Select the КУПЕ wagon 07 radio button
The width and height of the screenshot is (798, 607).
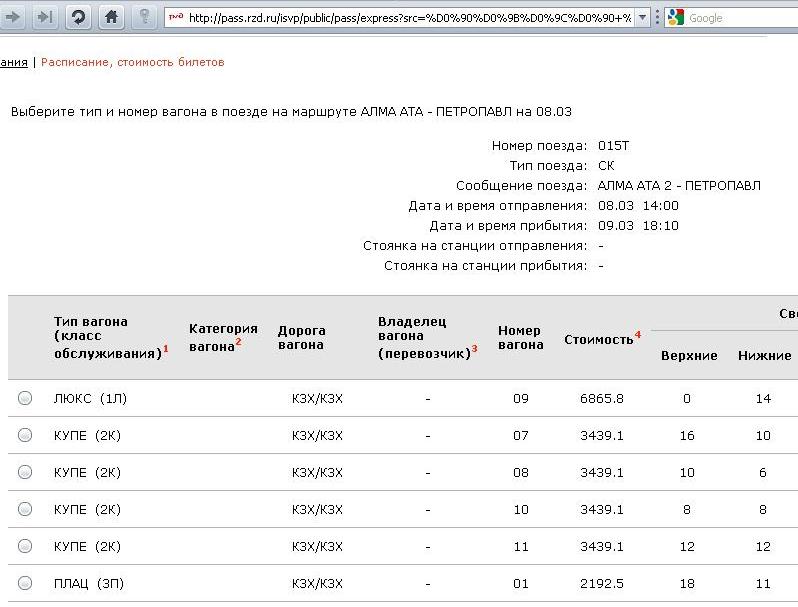click(x=25, y=435)
